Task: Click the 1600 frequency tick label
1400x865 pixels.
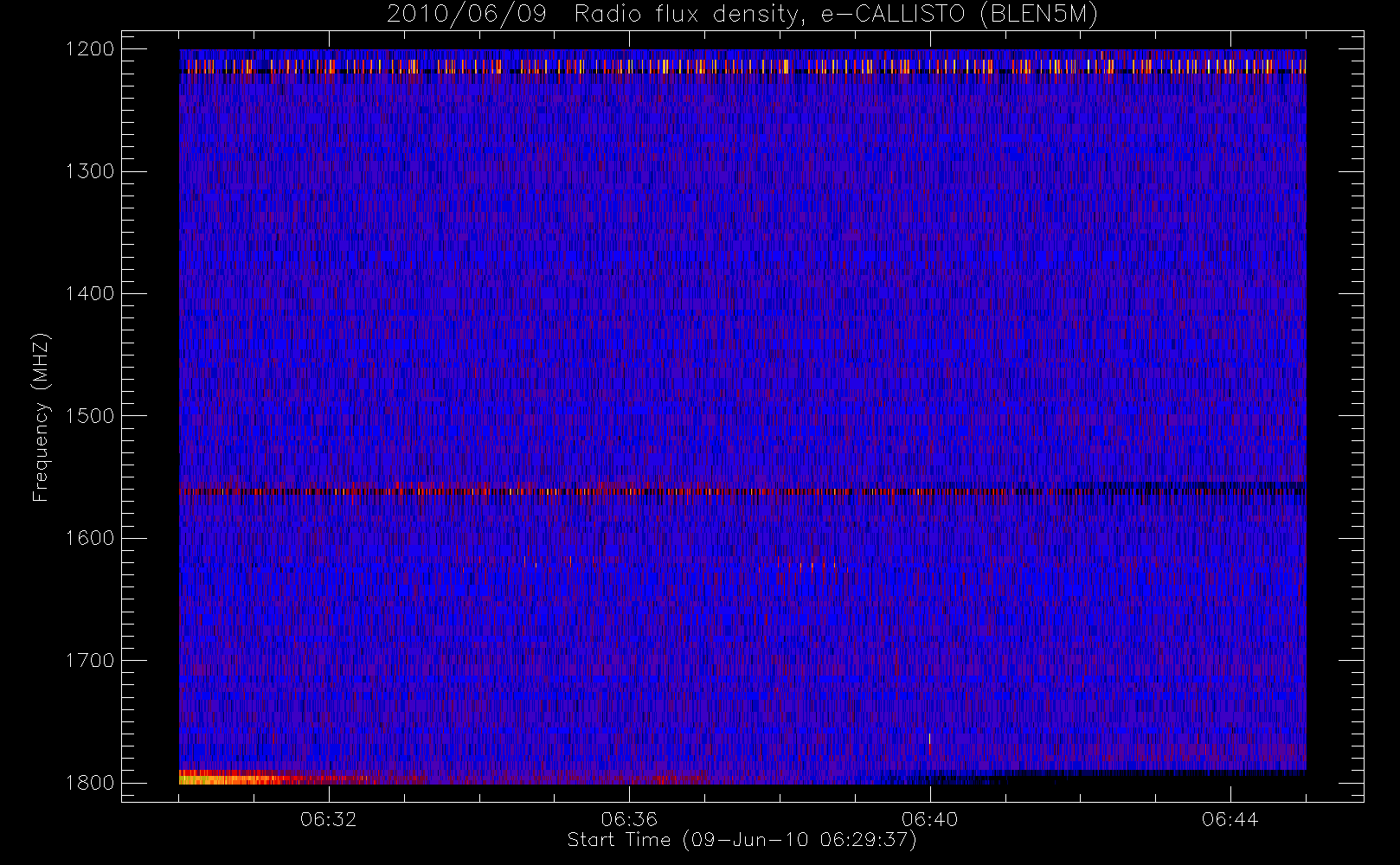Action: [x=90, y=538]
